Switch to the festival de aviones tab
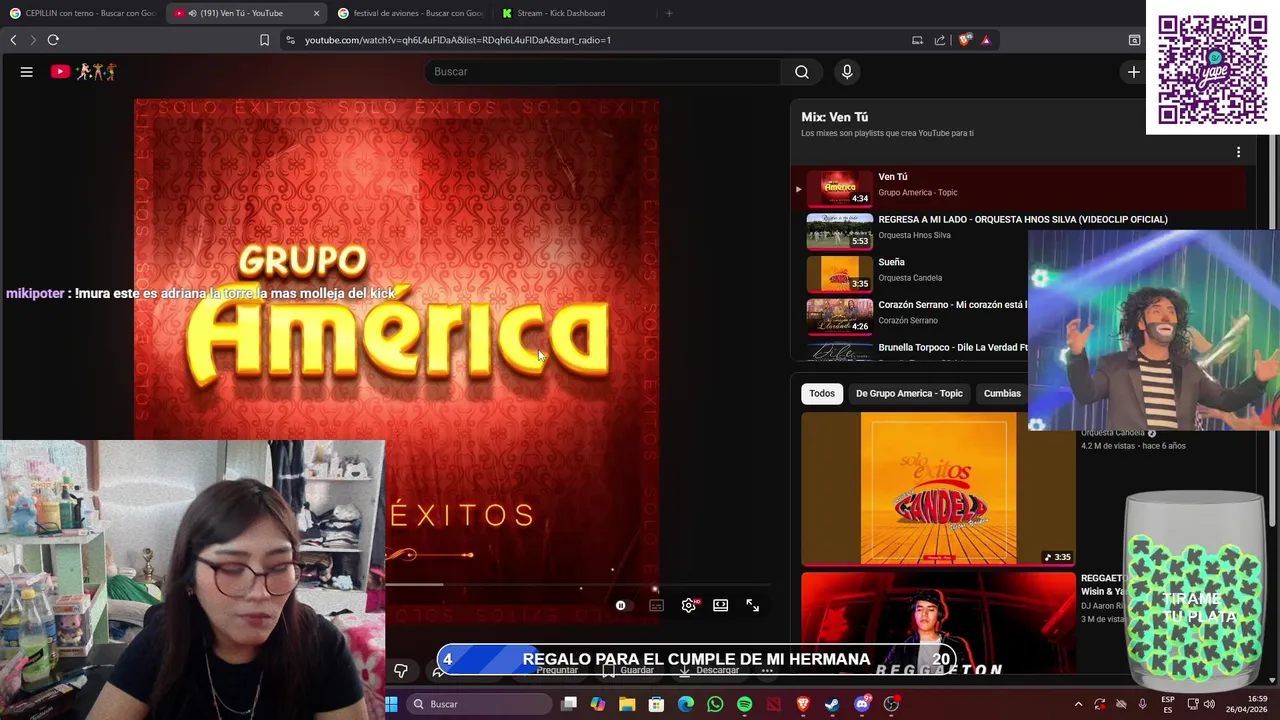The width and height of the screenshot is (1280, 720). [x=410, y=13]
